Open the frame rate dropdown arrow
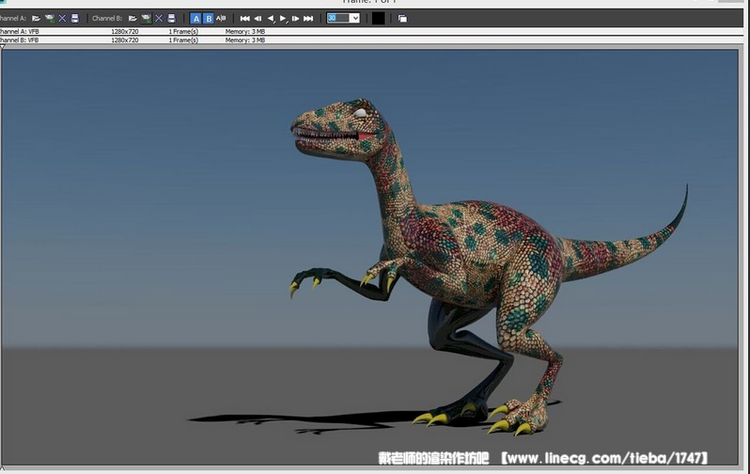Screen dimensions: 750x474 (354, 18)
